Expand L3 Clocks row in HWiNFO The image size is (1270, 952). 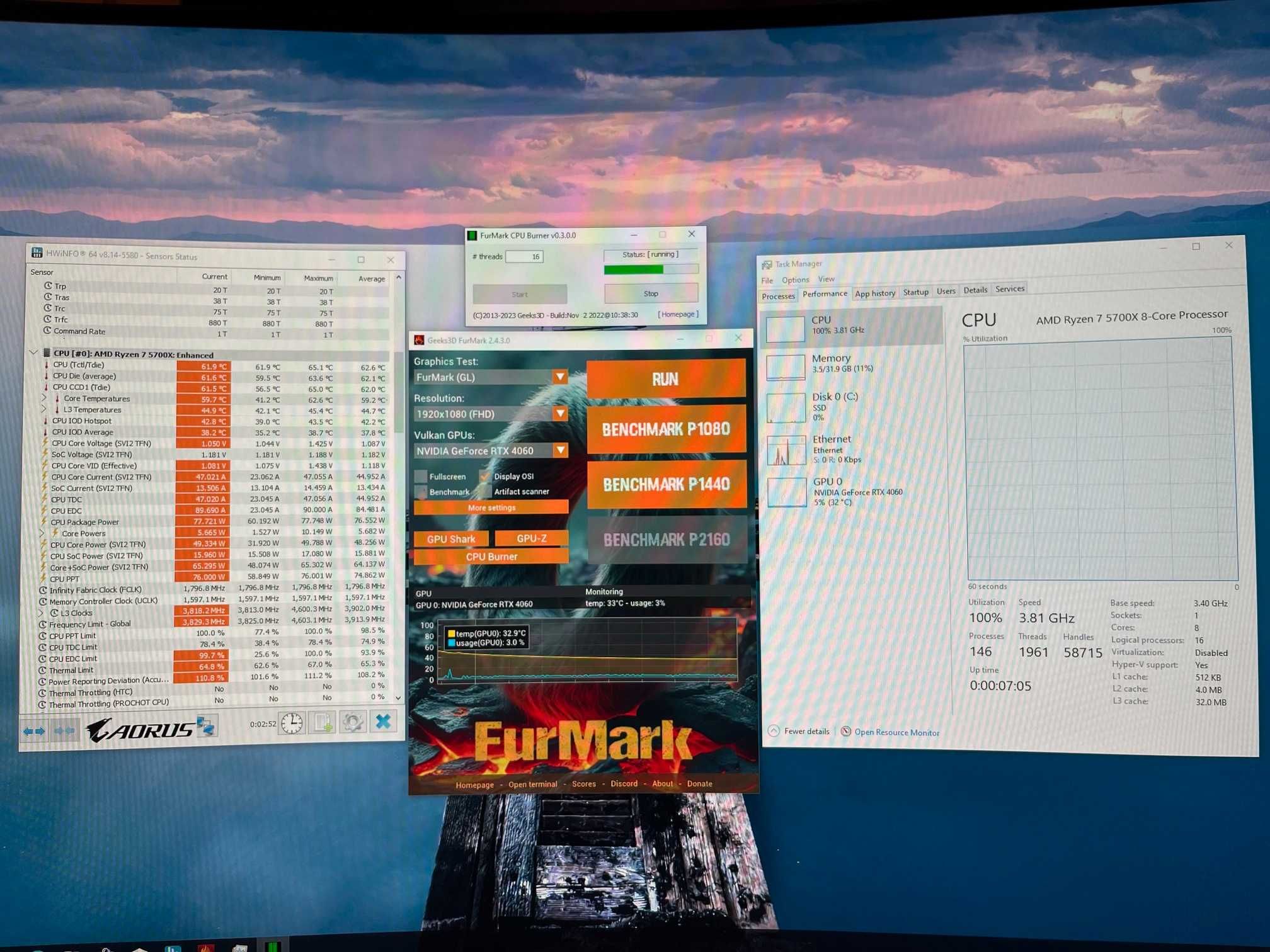pyautogui.click(x=41, y=613)
